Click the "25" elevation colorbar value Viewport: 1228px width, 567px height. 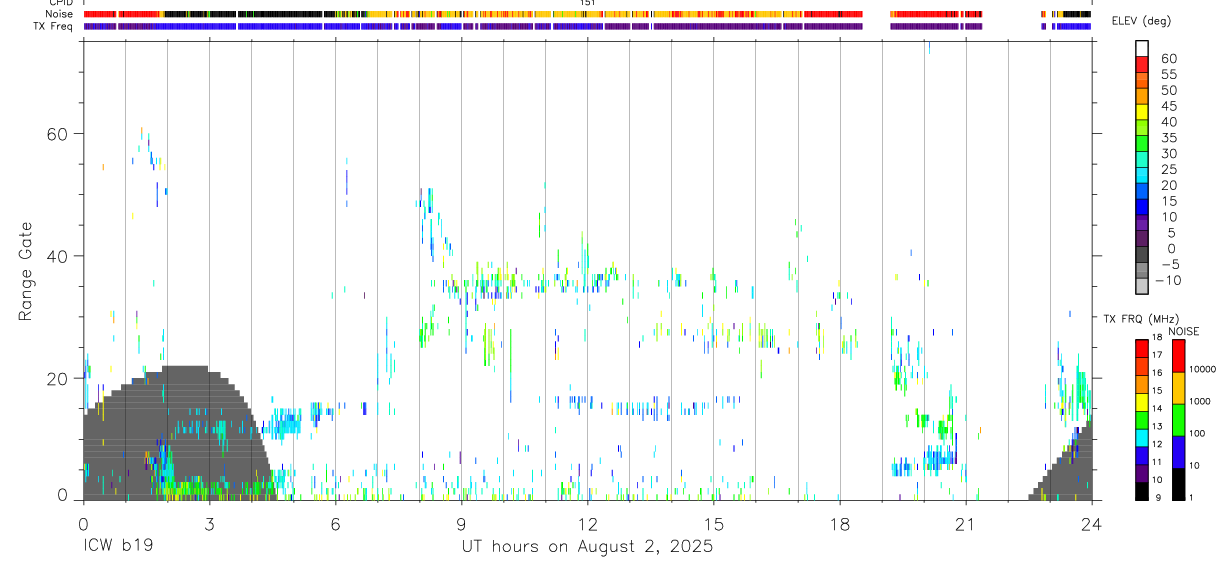tap(1168, 170)
